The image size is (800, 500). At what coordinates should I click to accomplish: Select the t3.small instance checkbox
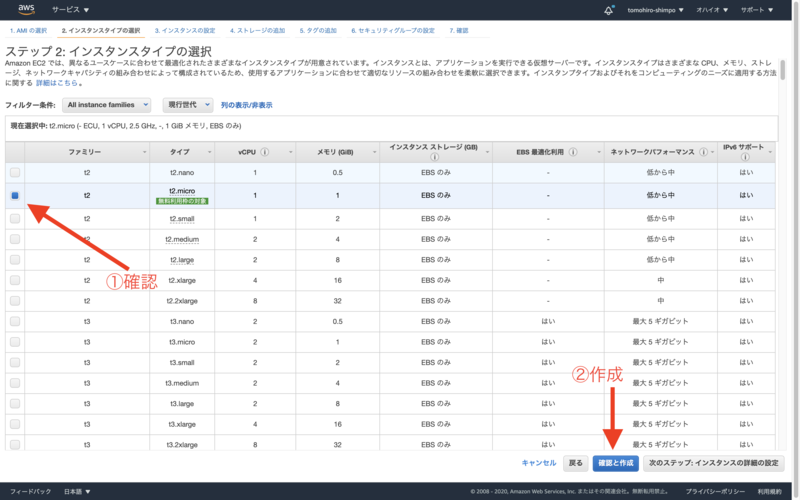pyautogui.click(x=15, y=362)
